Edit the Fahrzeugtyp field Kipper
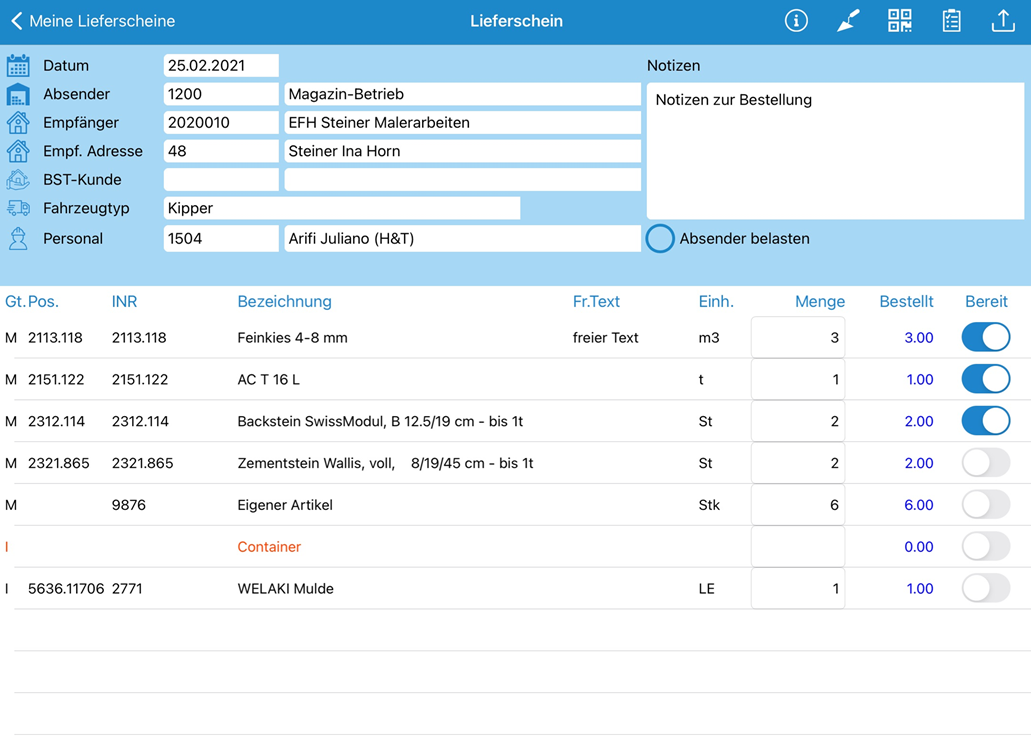The height and width of the screenshot is (737, 1031). click(342, 208)
